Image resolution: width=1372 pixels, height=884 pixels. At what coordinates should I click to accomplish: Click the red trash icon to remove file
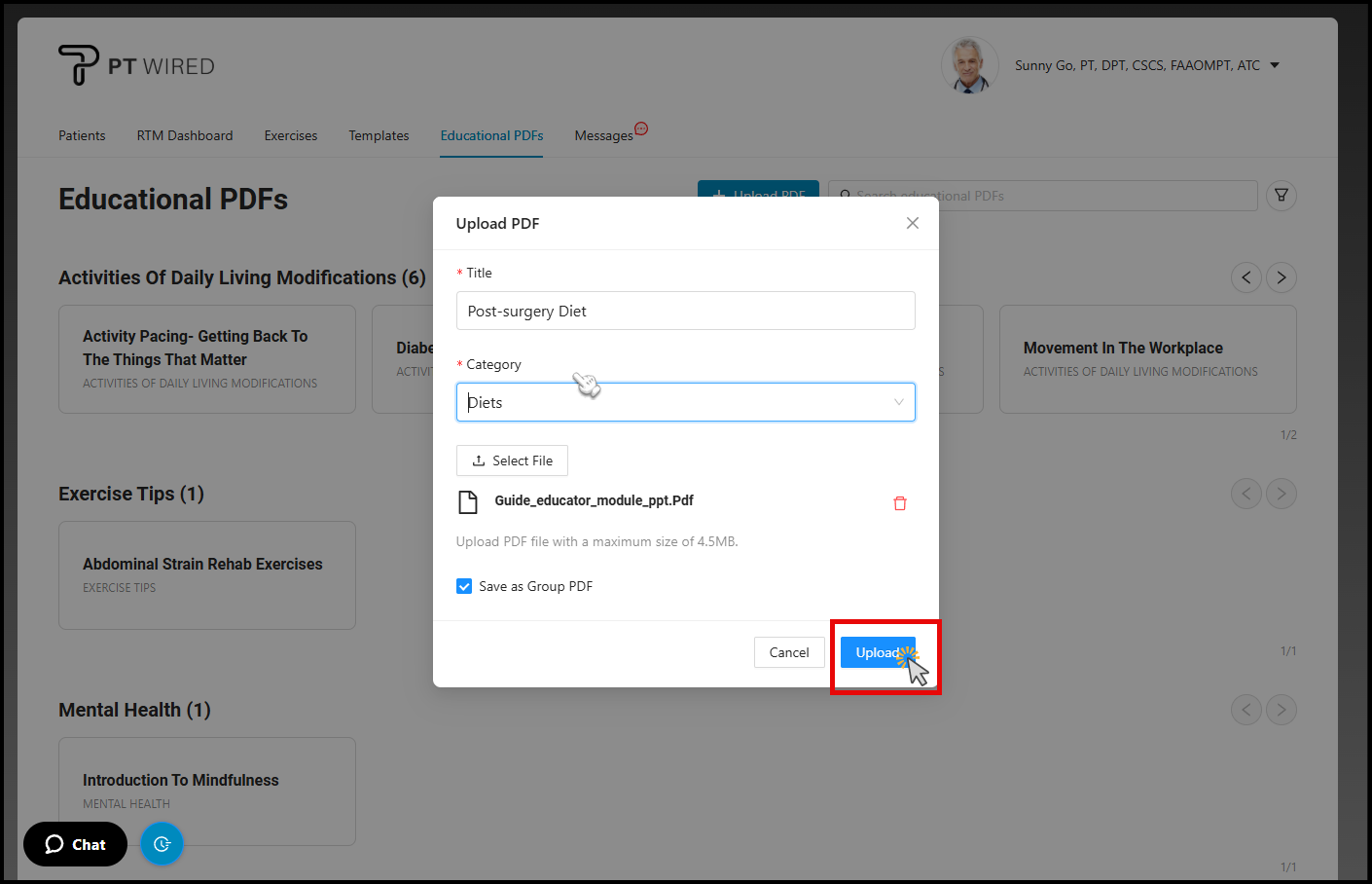tap(899, 503)
